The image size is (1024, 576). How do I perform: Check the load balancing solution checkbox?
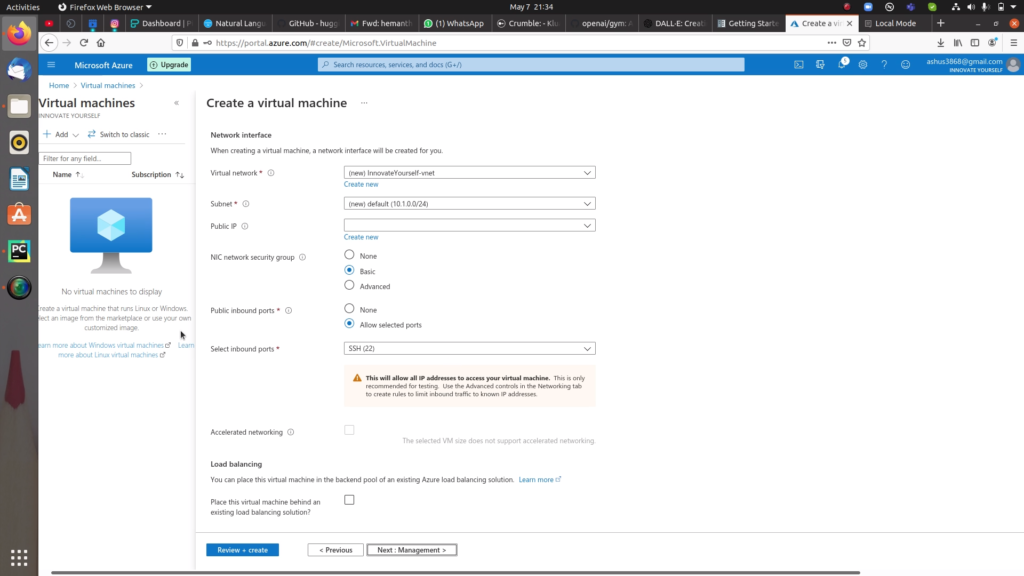pos(349,500)
